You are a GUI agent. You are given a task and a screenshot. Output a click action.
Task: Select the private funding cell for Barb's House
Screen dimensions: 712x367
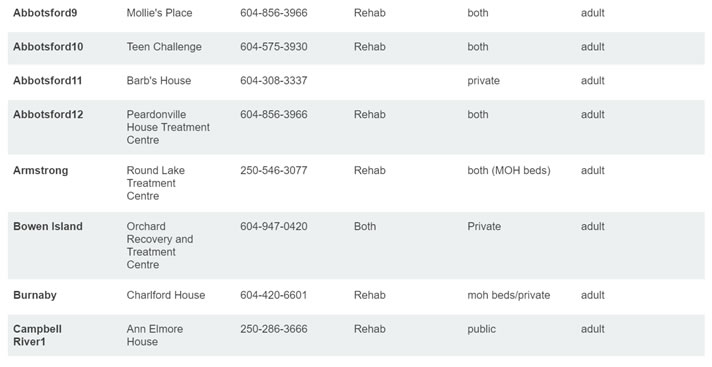pyautogui.click(x=484, y=81)
